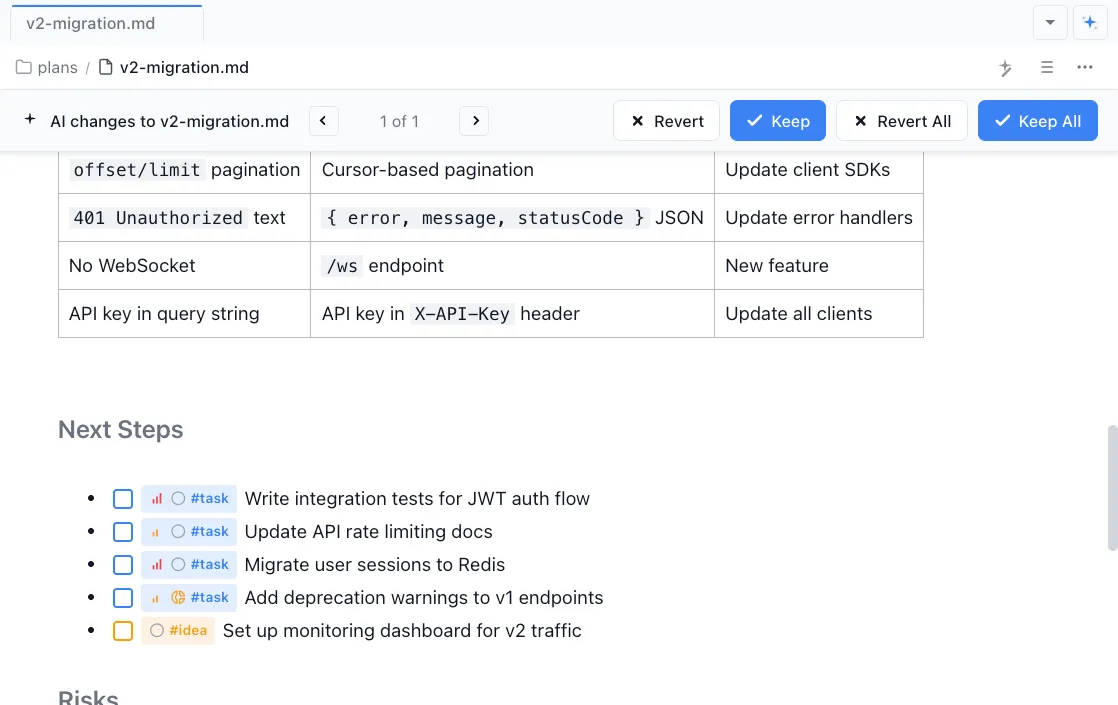Open the outline hamburger icon near top right
1118x705 pixels.
1046,67
